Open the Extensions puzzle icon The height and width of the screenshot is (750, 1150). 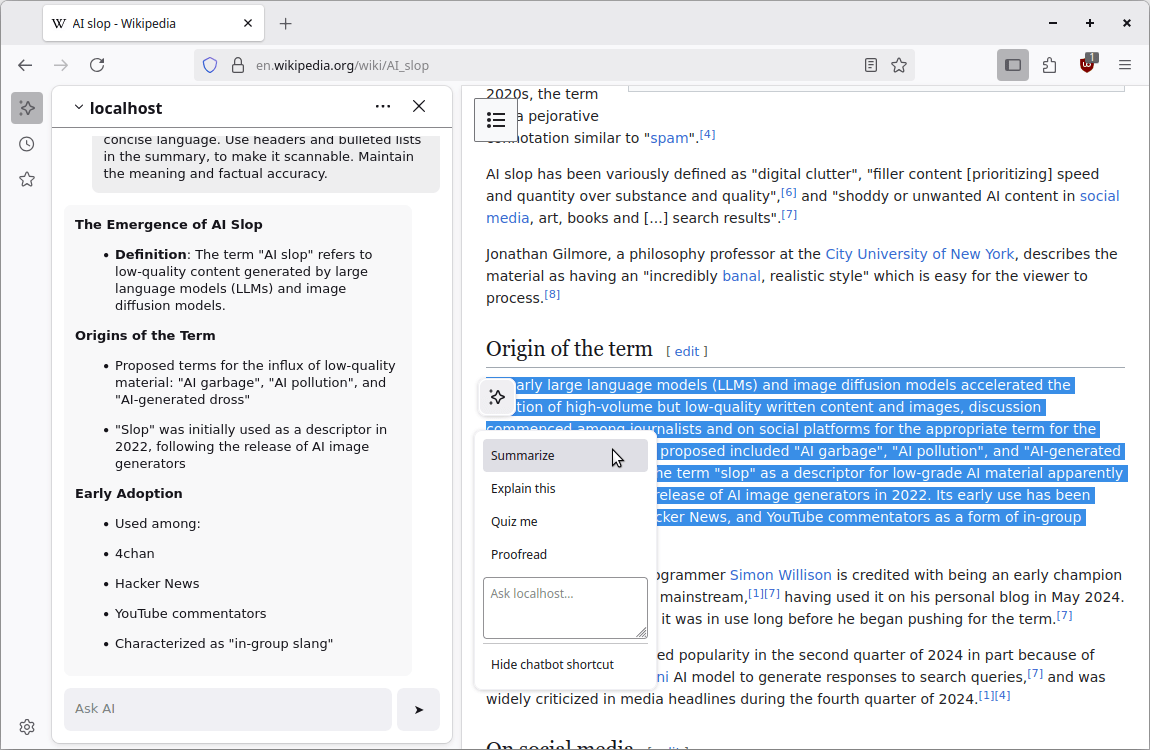coord(1049,65)
